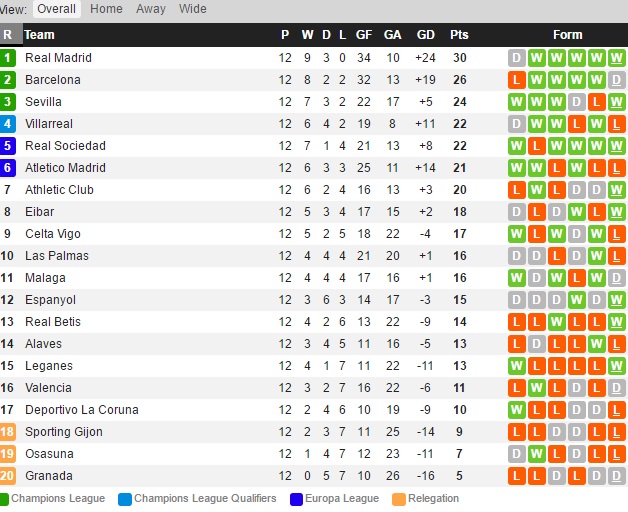Click Espanyol's latest win form icon
The image size is (628, 512).
[x=616, y=300]
